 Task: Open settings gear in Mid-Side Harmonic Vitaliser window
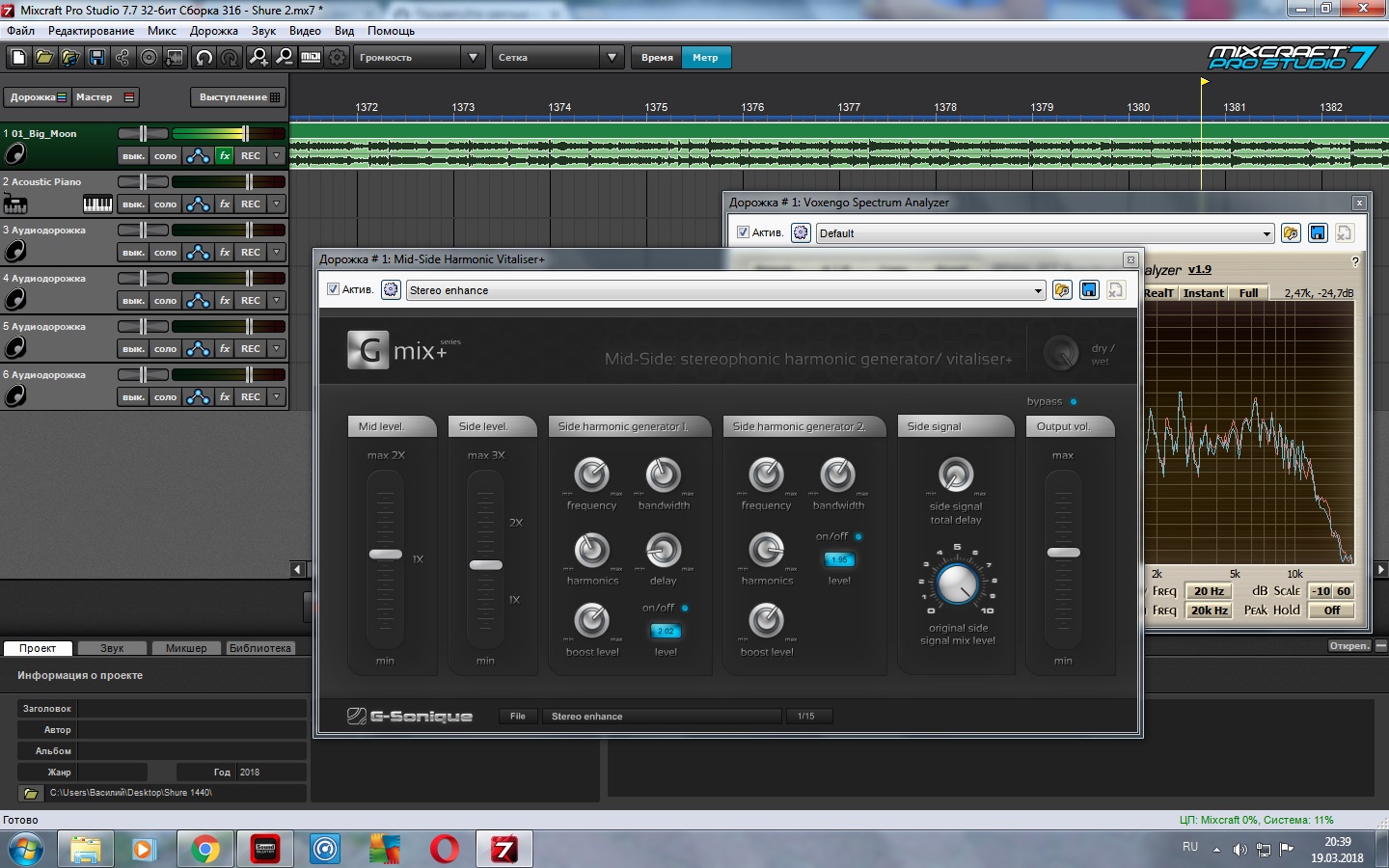coord(391,289)
